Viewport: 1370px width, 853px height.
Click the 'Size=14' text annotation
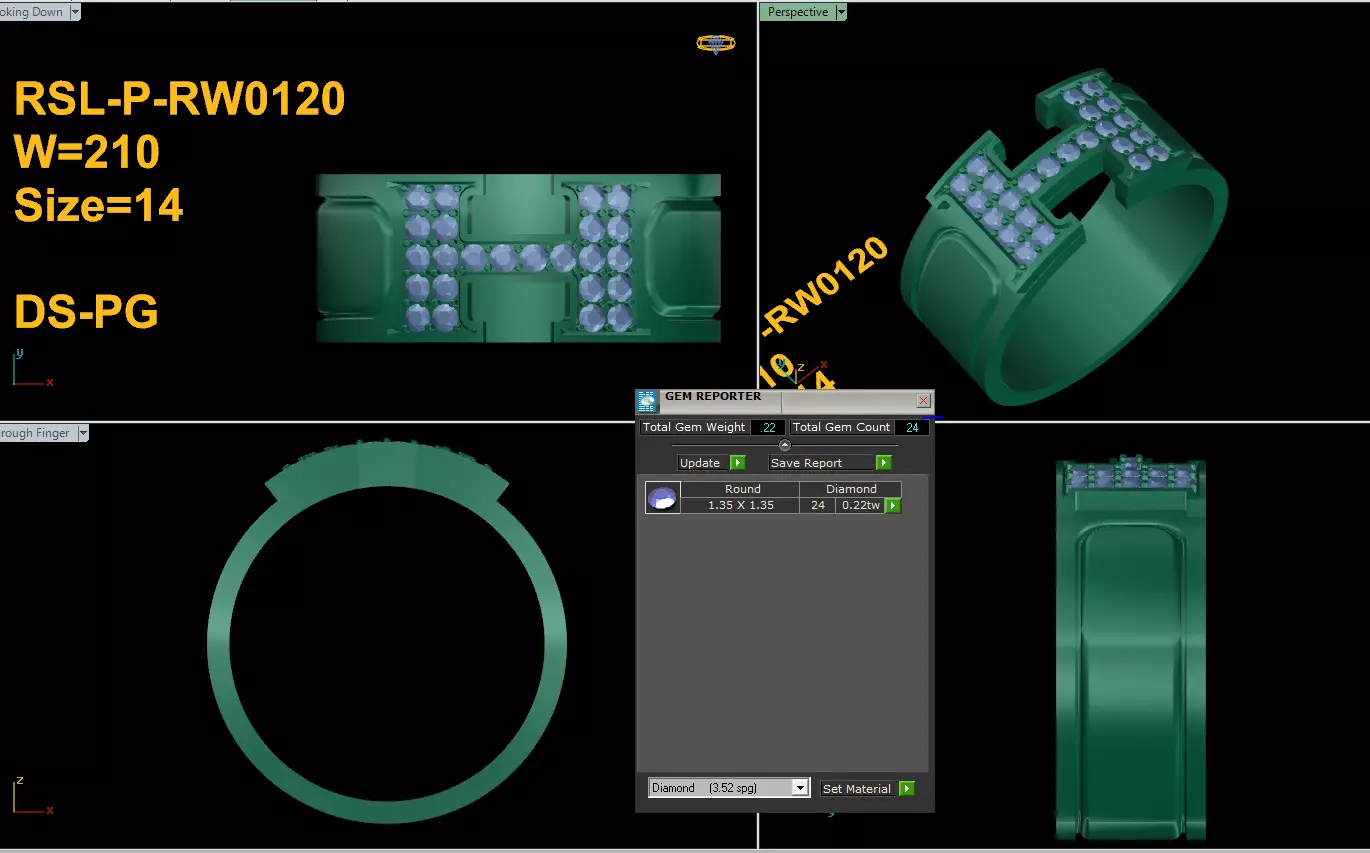(98, 206)
